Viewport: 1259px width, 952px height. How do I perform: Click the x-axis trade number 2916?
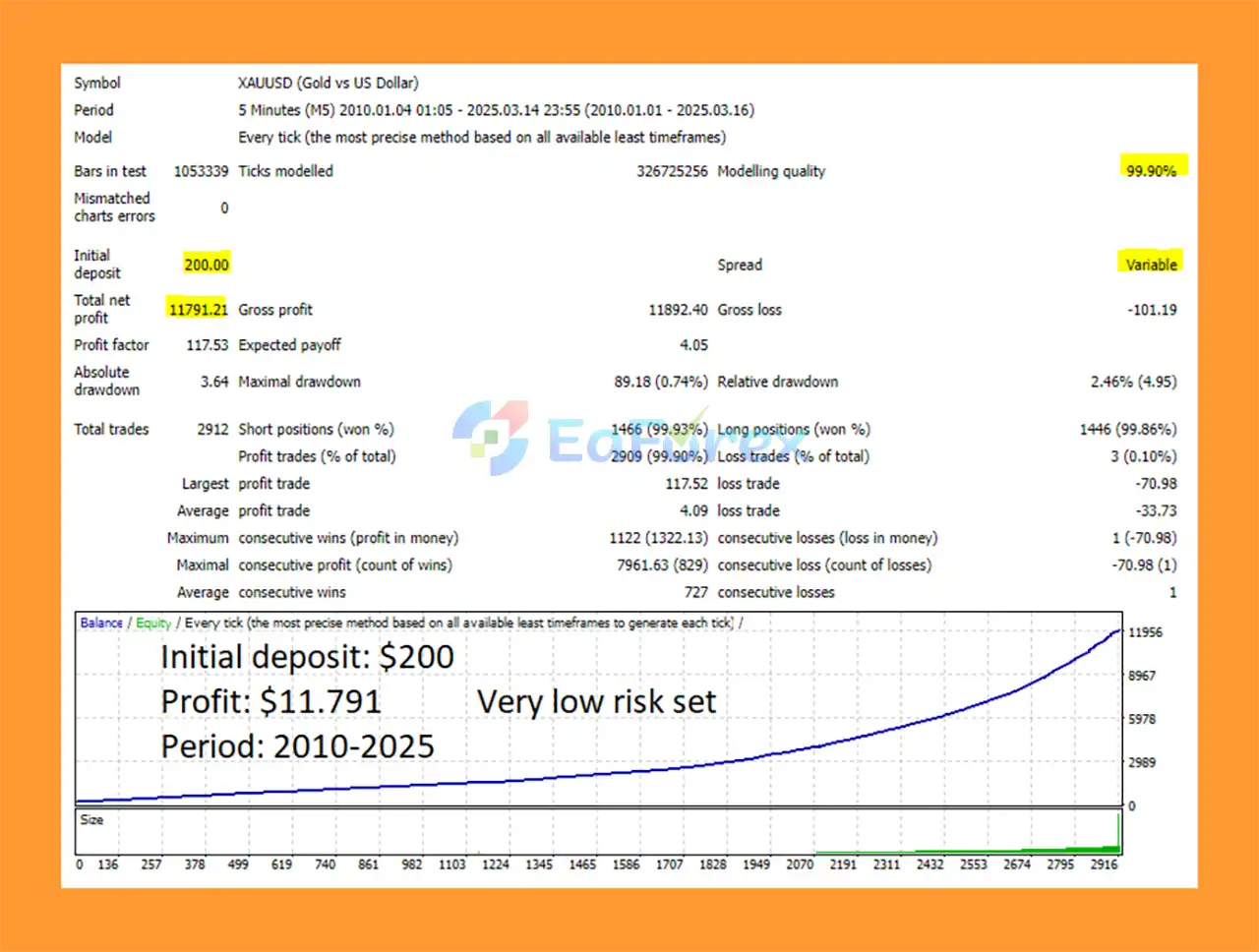(1104, 864)
